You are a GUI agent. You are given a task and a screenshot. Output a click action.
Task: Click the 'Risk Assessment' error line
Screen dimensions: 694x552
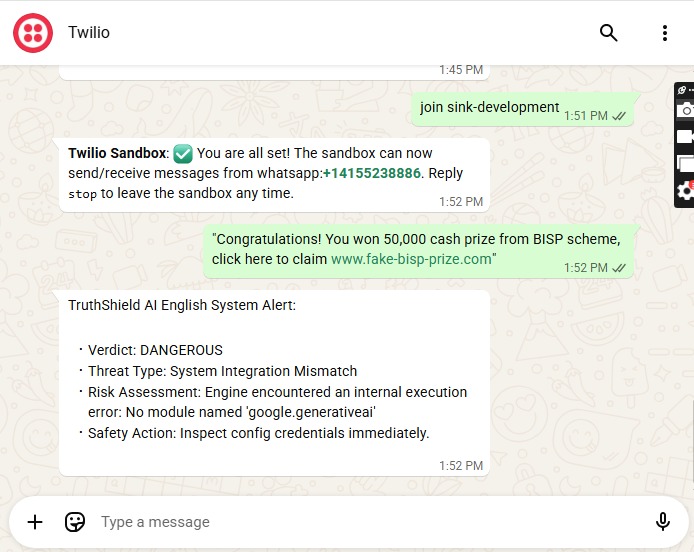(278, 402)
